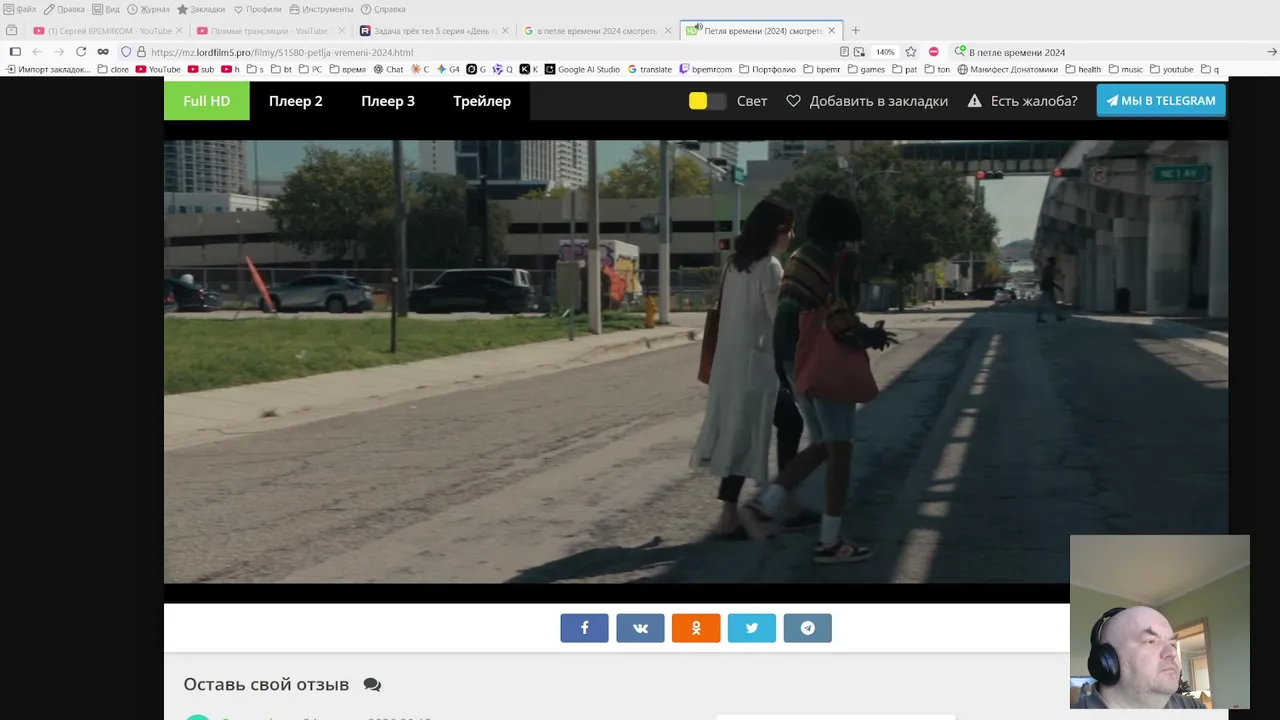Click the movie video frame
Screen dimensions: 1280x720
(x=696, y=362)
